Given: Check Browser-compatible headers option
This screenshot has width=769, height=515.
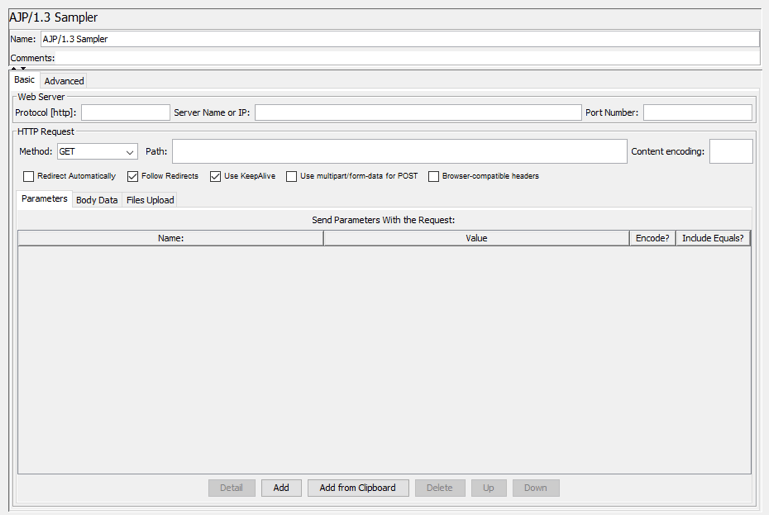Looking at the screenshot, I should tap(434, 176).
